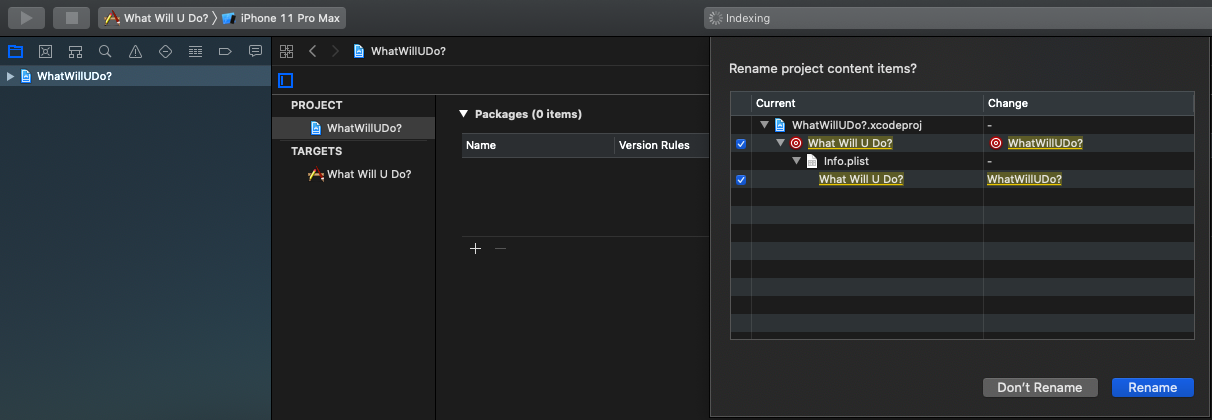Show the Project navigator folder icon
This screenshot has height=420, width=1212.
15,51
